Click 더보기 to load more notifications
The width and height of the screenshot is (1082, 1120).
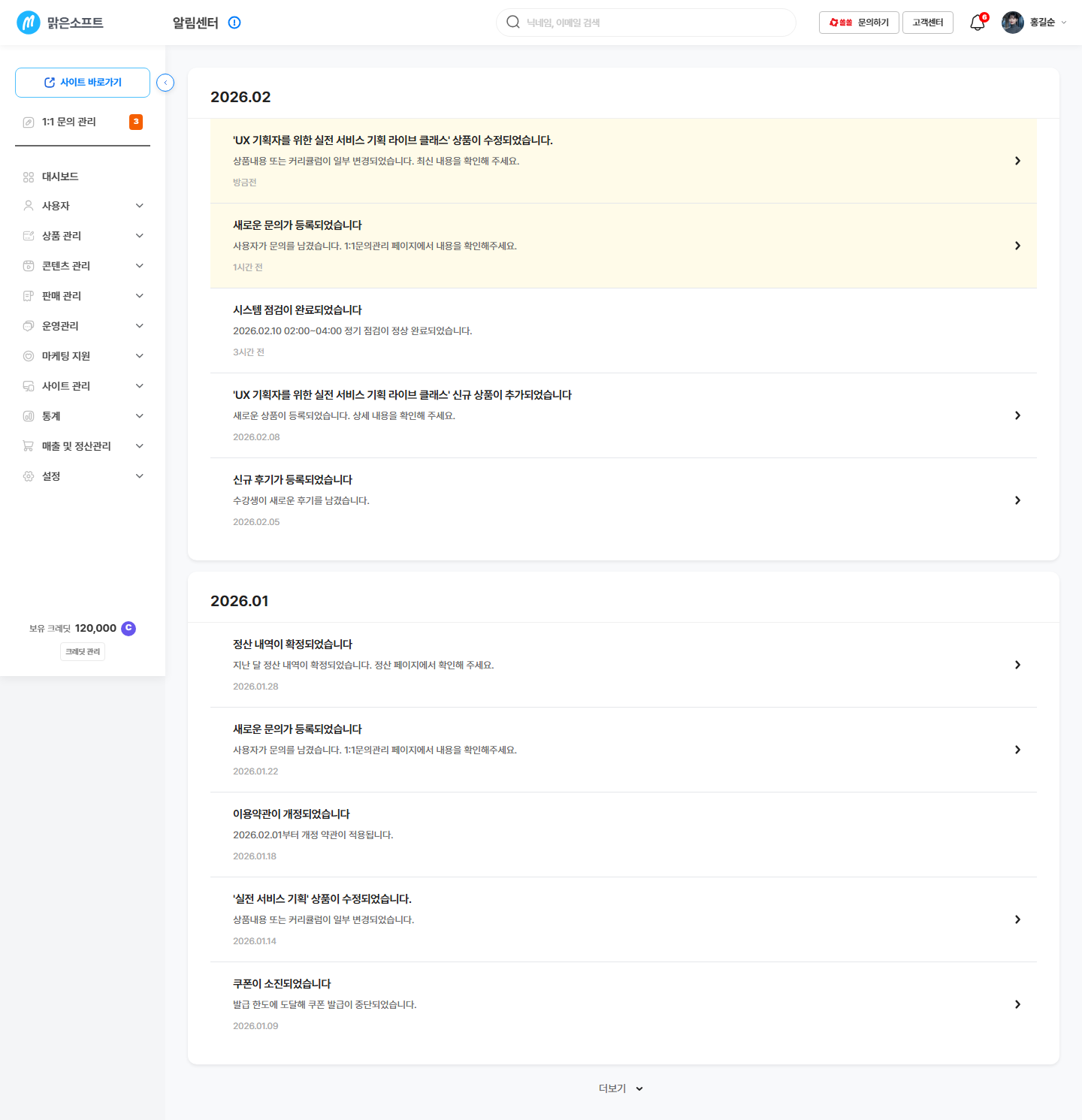pyautogui.click(x=621, y=1088)
